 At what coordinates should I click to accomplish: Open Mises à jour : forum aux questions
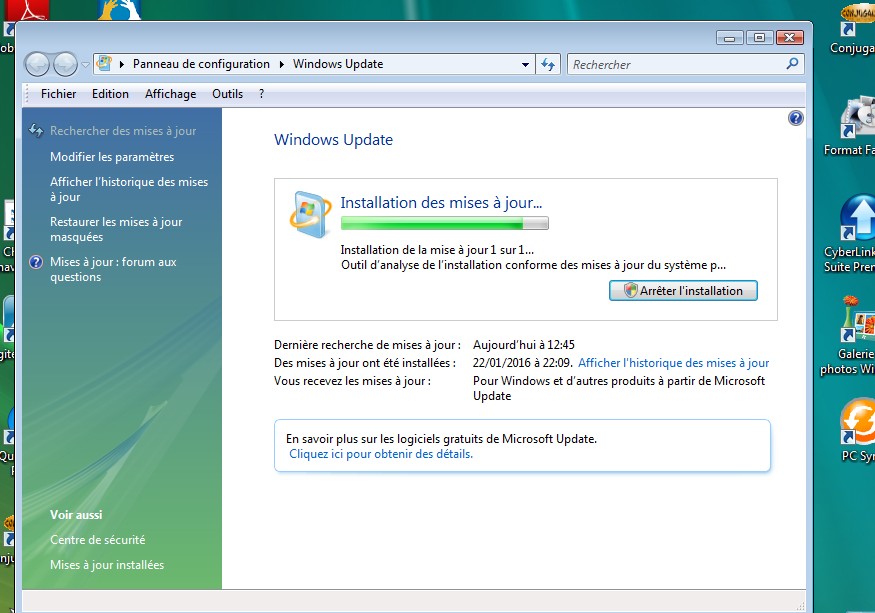pos(113,269)
